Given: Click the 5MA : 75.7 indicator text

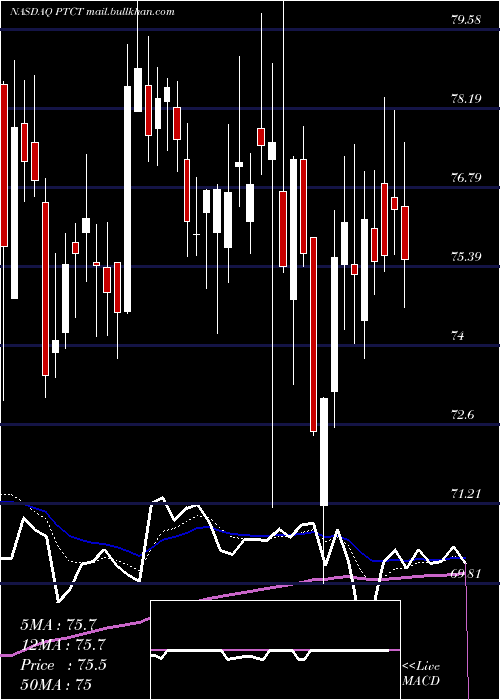Looking at the screenshot, I should [x=58, y=625].
